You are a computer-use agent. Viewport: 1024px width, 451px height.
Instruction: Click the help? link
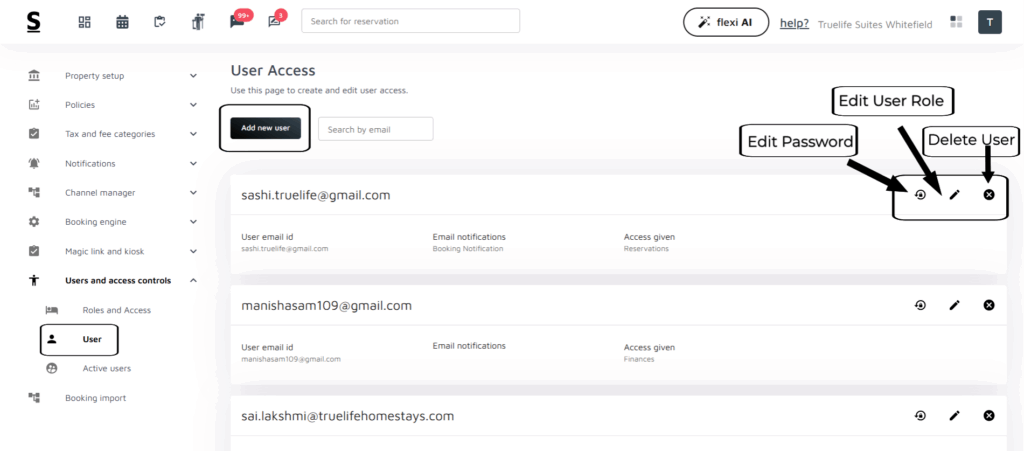tap(794, 23)
